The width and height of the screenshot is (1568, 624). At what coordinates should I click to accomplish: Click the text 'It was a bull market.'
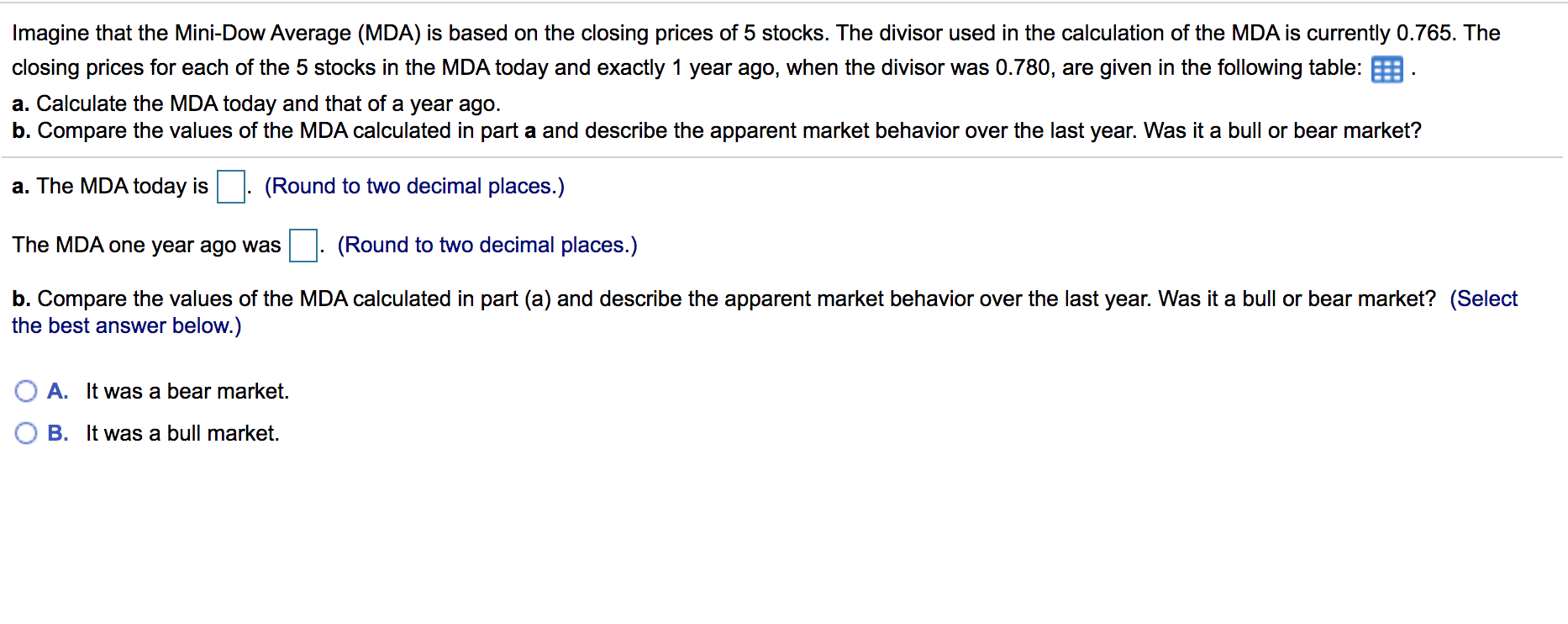pos(182,433)
